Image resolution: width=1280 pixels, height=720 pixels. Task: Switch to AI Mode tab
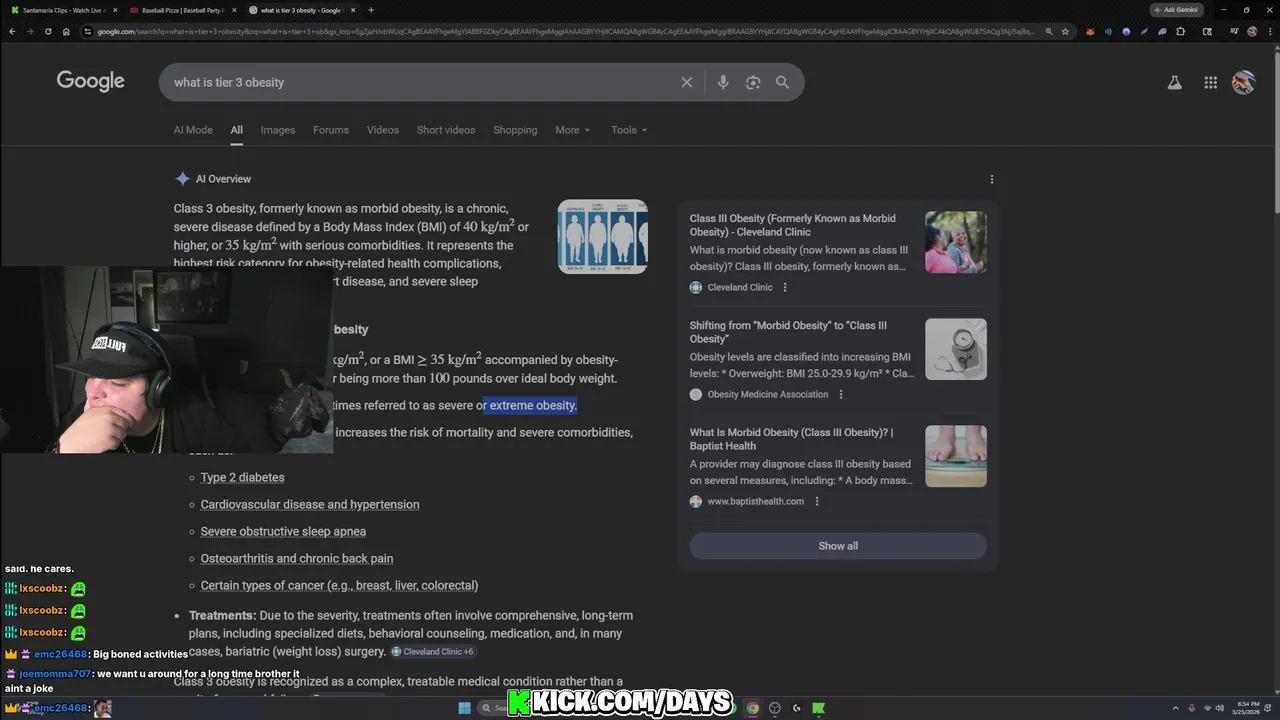tap(193, 130)
